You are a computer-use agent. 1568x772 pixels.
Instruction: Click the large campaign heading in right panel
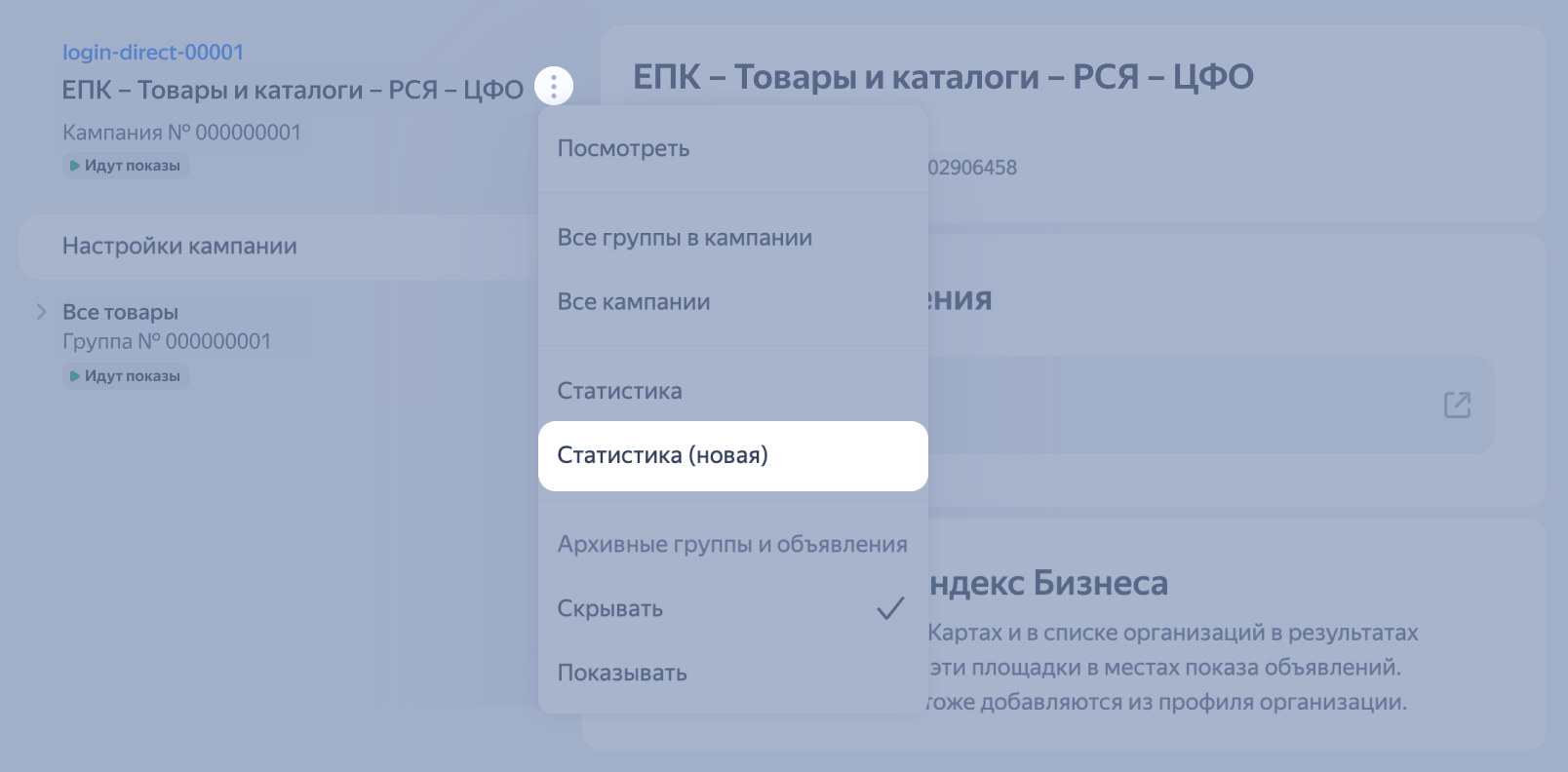[x=943, y=77]
